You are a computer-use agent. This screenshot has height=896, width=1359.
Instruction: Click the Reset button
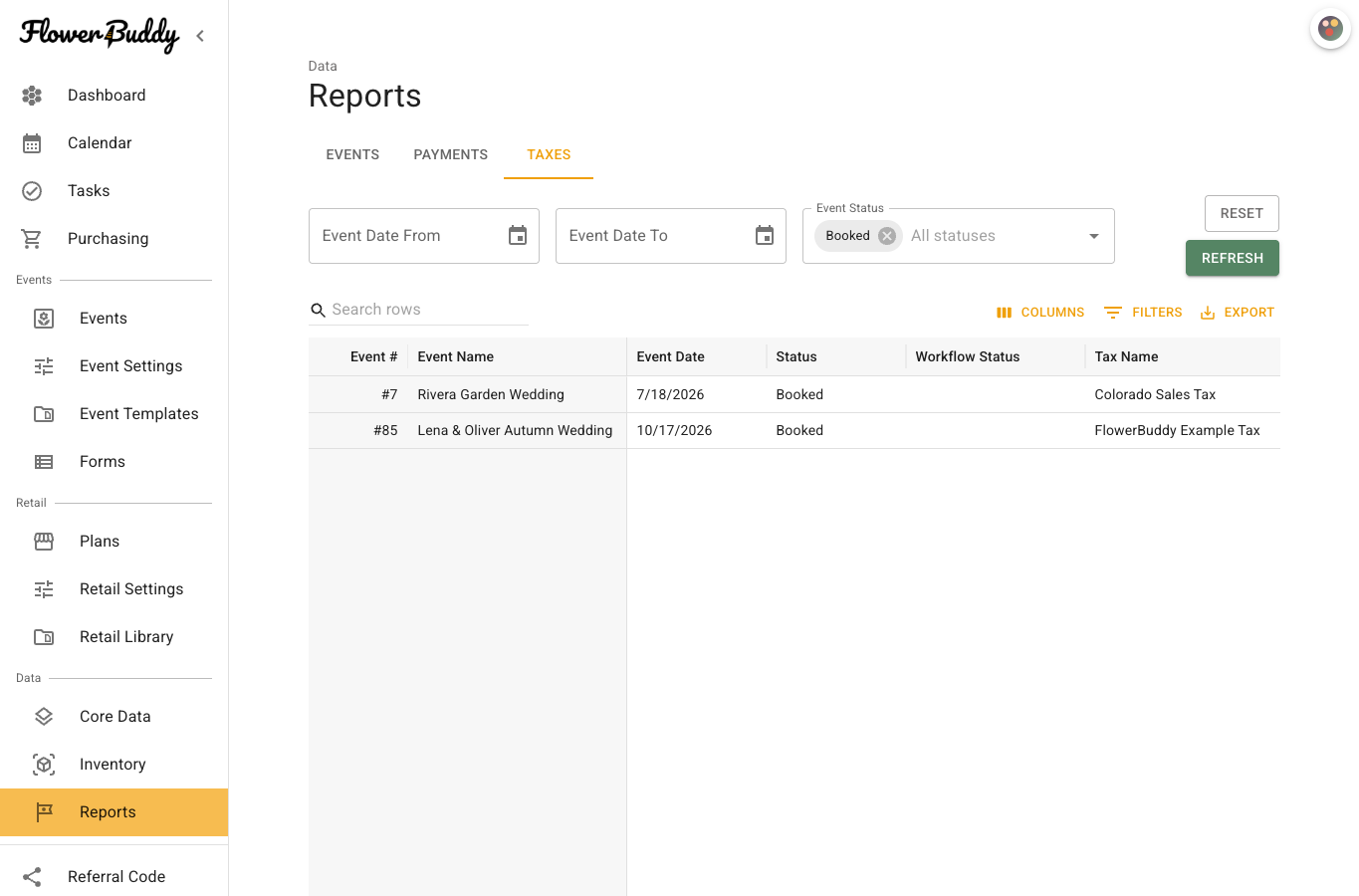tap(1242, 214)
